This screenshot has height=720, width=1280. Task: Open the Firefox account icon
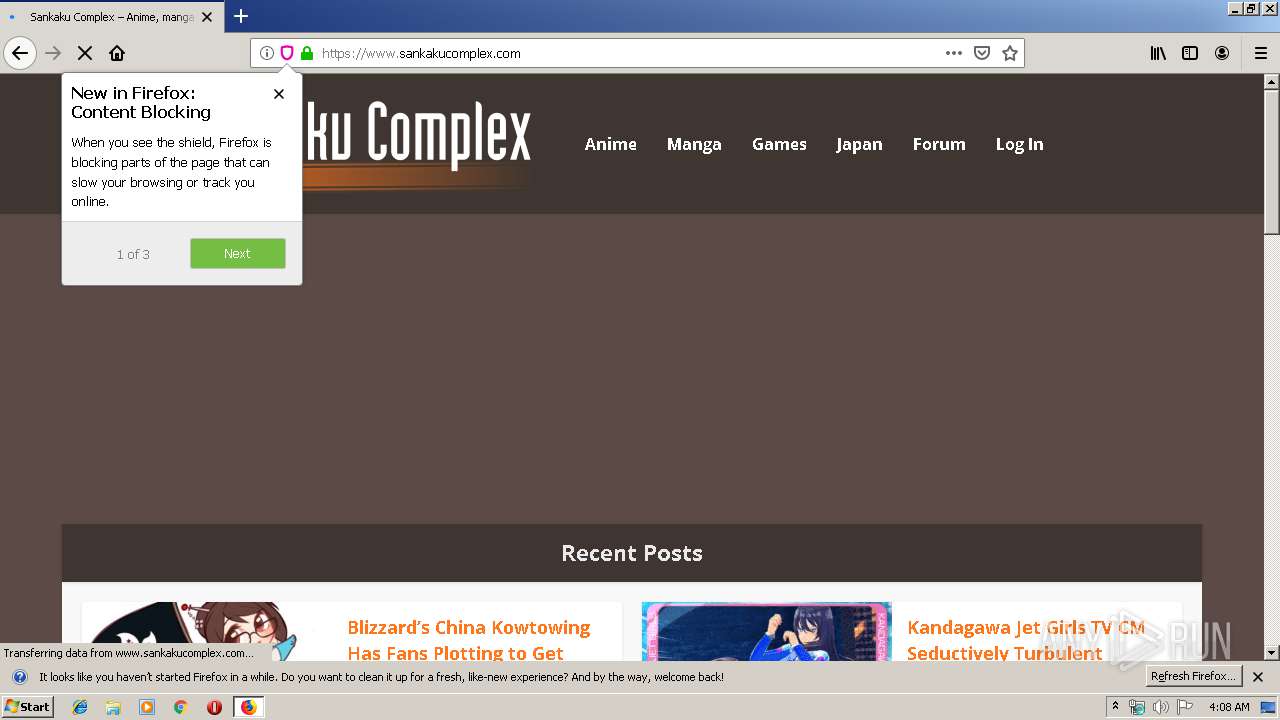(1222, 53)
